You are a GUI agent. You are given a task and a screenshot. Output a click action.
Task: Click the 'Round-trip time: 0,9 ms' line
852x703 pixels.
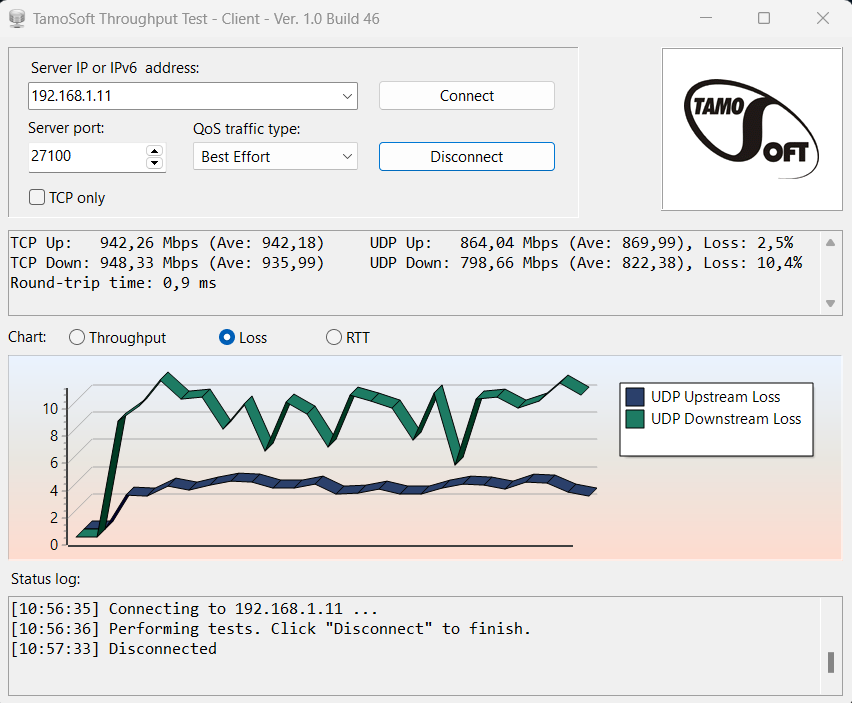click(113, 283)
